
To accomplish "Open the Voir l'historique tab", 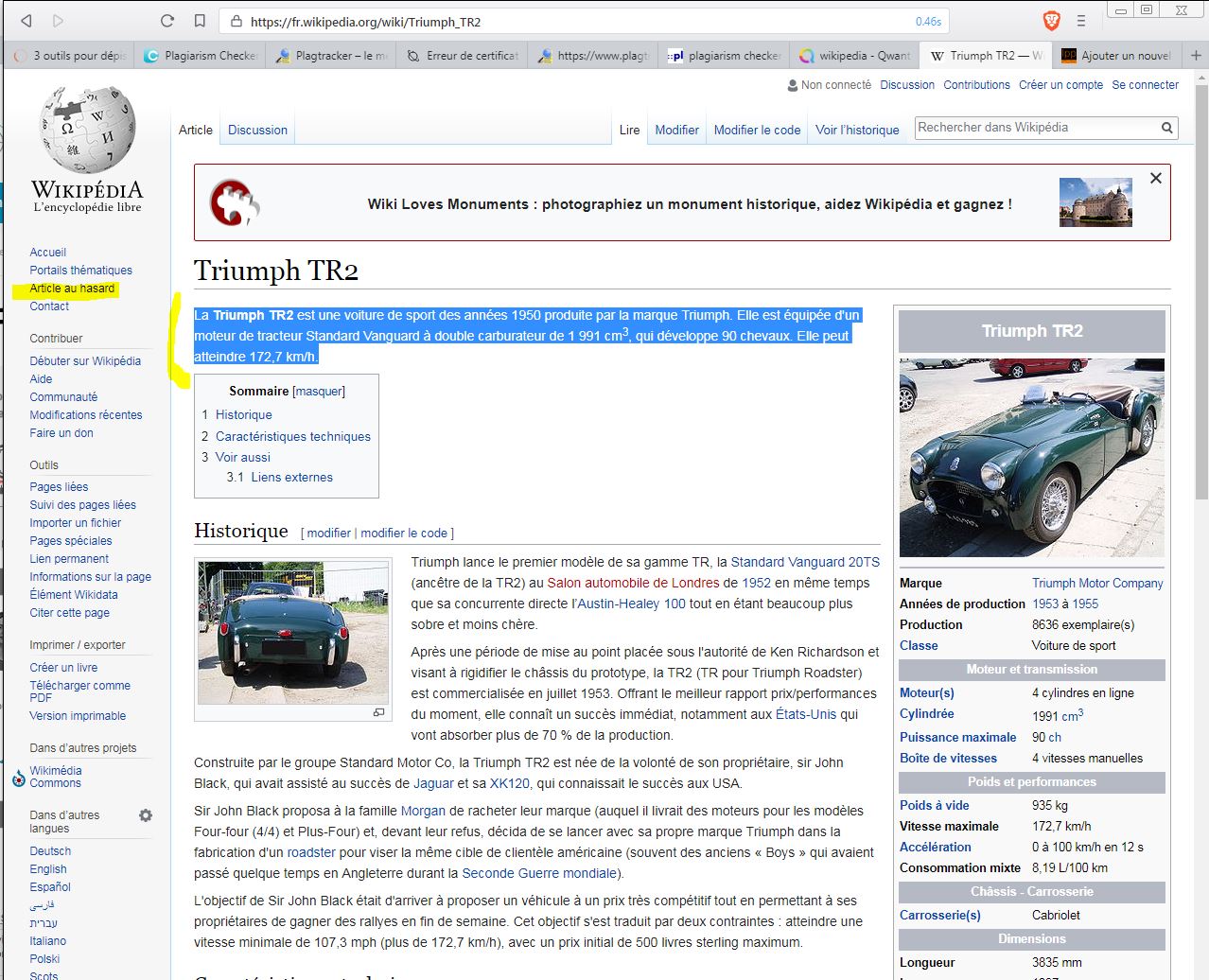I will [x=857, y=131].
